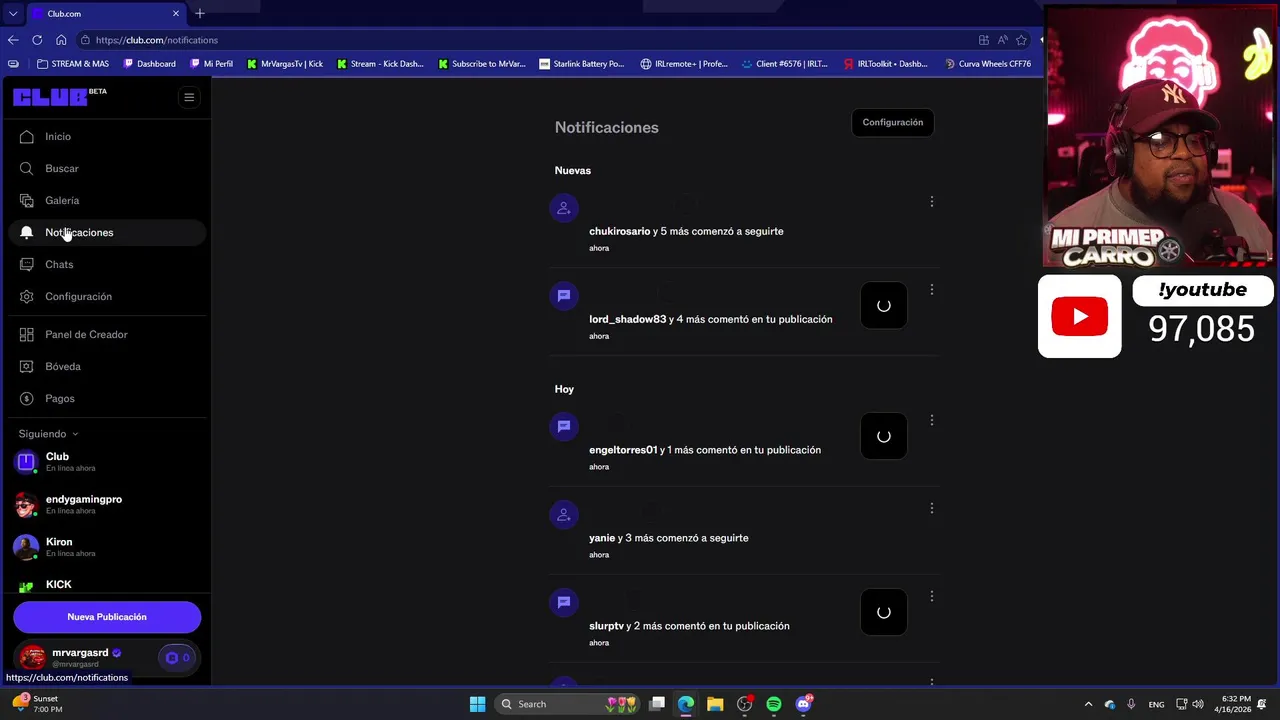Collapse the Siguiendo following list
The height and width of the screenshot is (720, 1280).
[48, 434]
